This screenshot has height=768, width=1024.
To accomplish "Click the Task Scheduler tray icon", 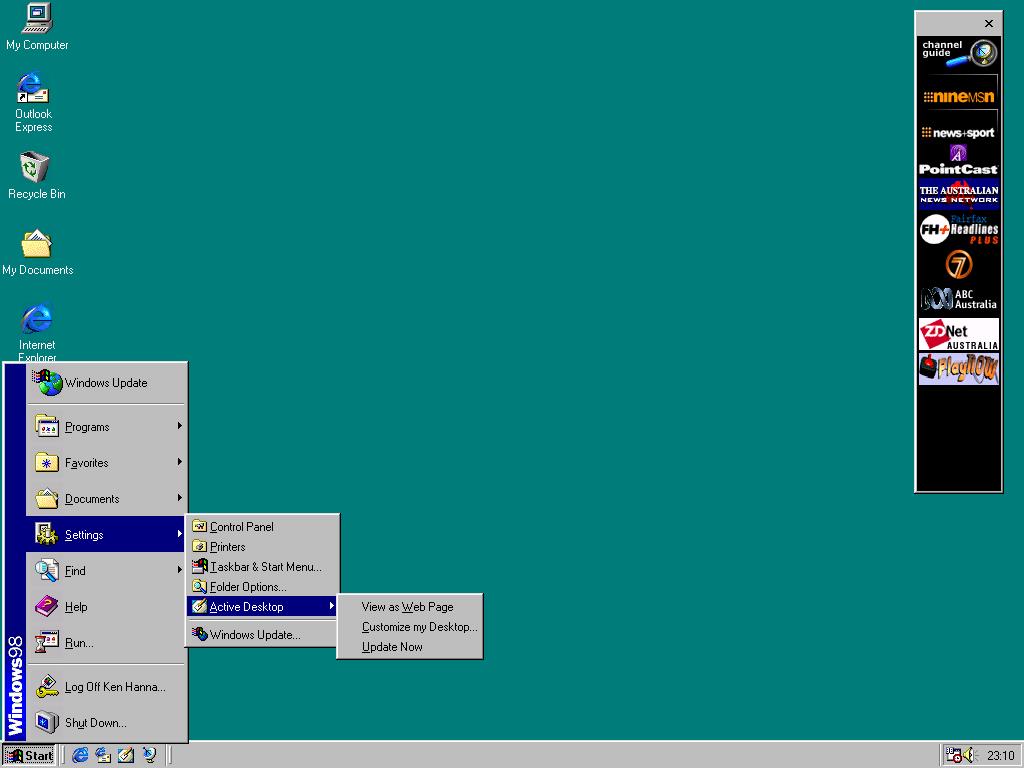I will [x=953, y=756].
